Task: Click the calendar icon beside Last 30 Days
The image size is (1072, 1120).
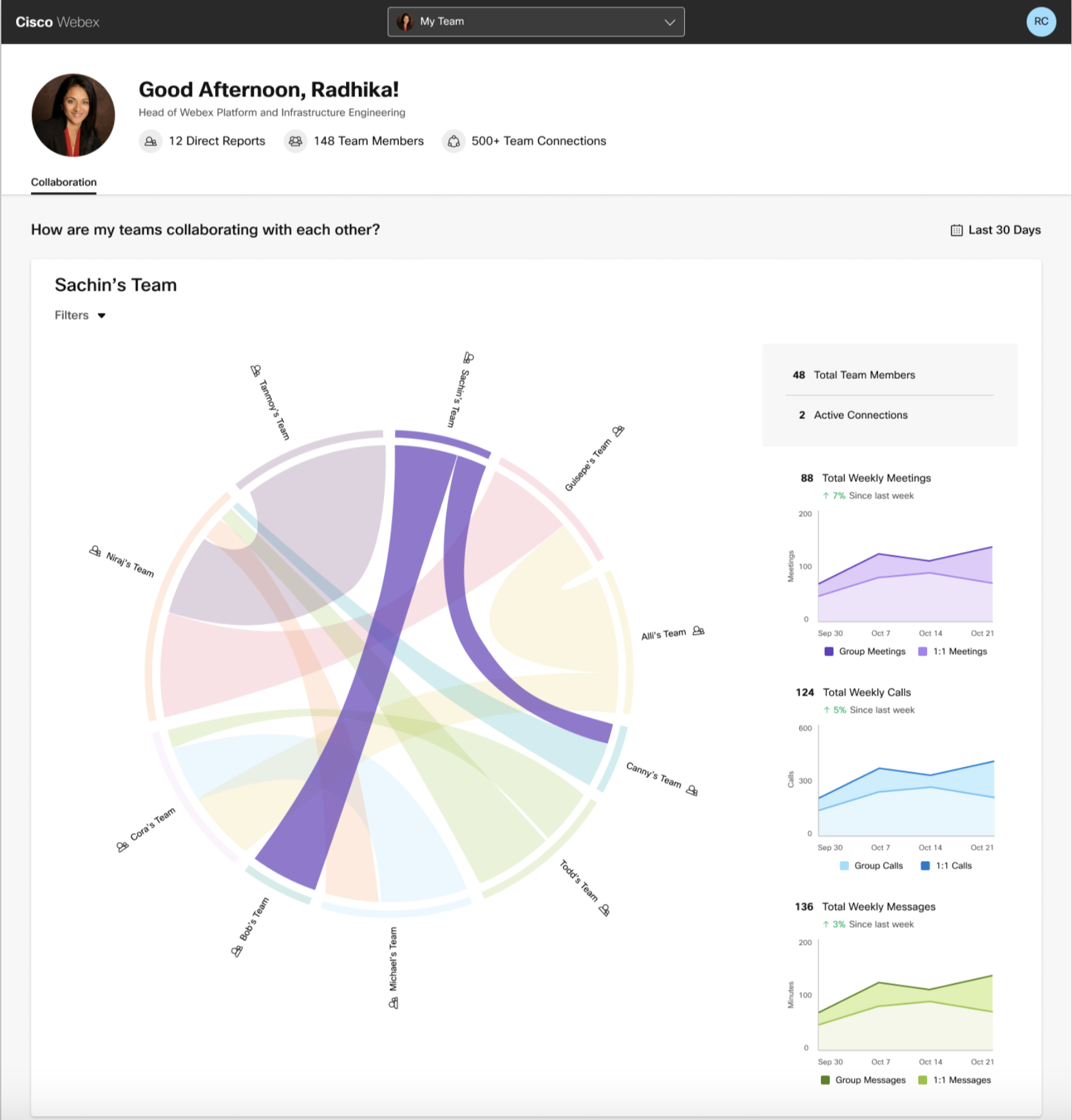Action: pos(957,230)
